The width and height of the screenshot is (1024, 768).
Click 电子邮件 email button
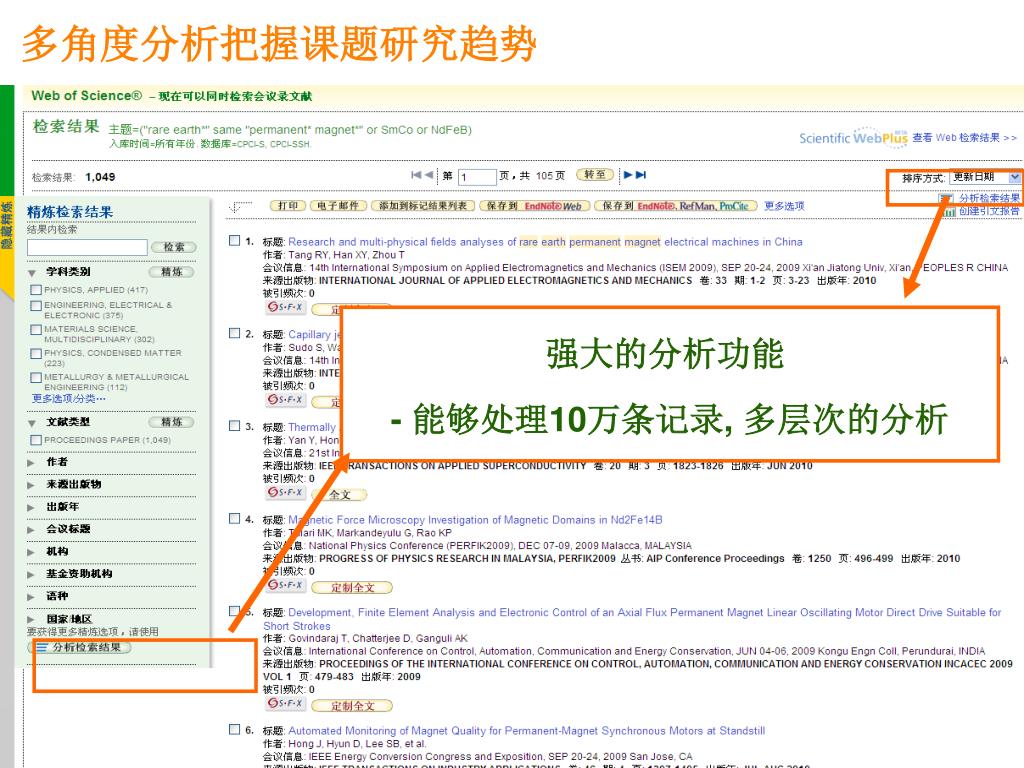click(x=338, y=206)
